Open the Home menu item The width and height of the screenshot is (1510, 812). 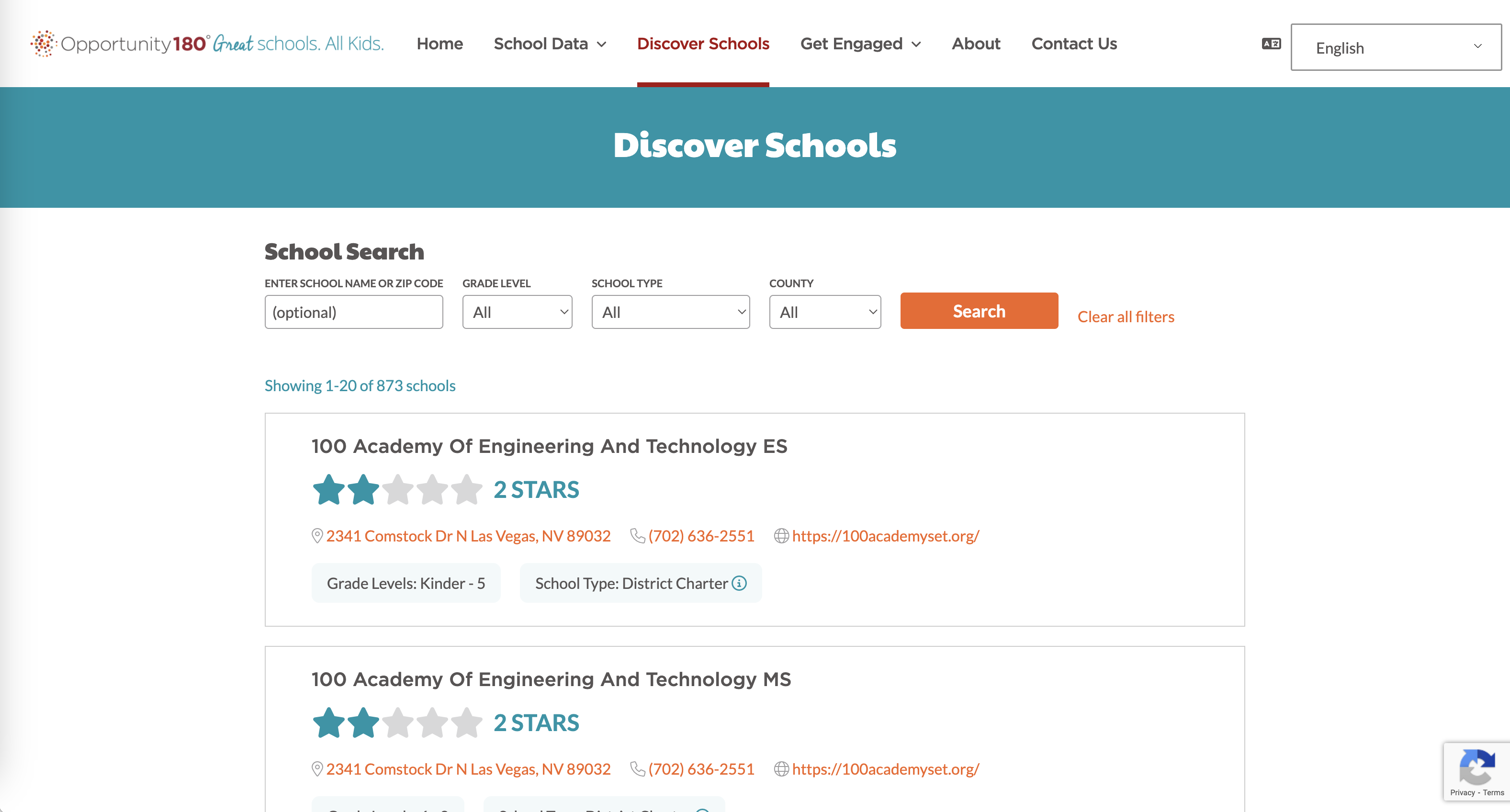pos(439,44)
